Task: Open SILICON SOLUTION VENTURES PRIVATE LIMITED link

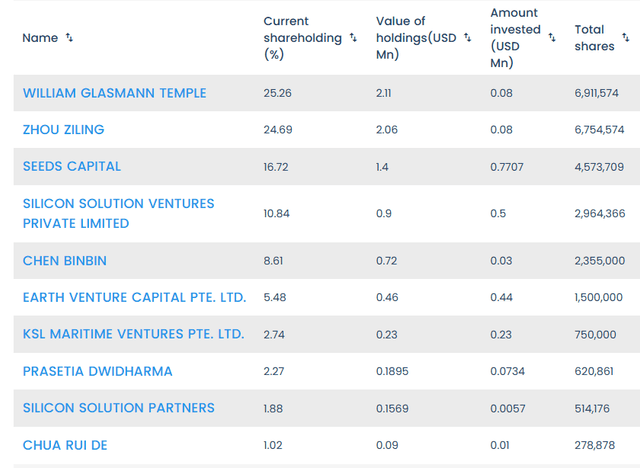Action: (x=118, y=213)
